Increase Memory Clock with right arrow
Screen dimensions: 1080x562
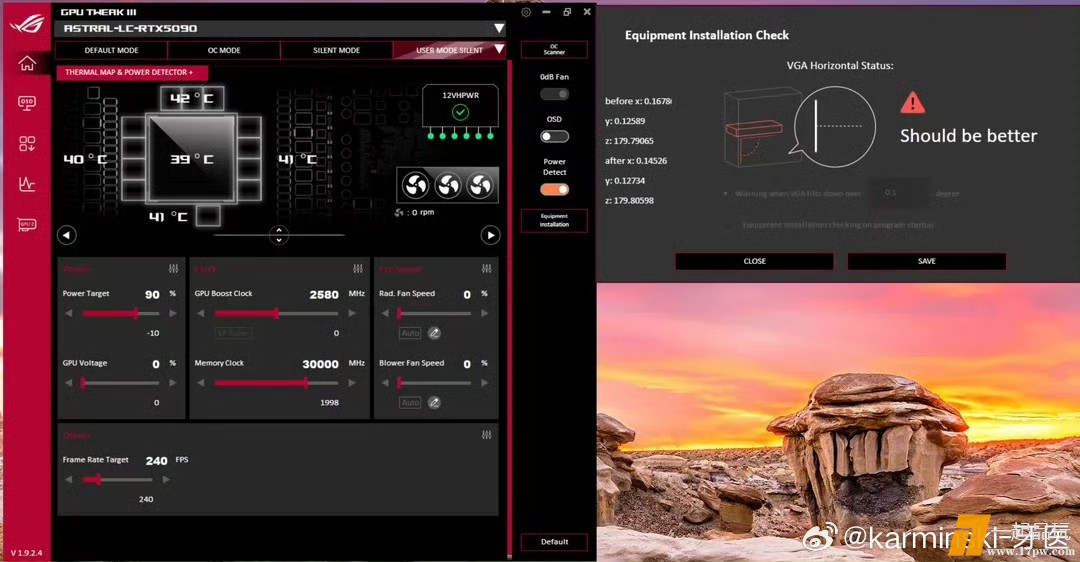click(x=352, y=383)
